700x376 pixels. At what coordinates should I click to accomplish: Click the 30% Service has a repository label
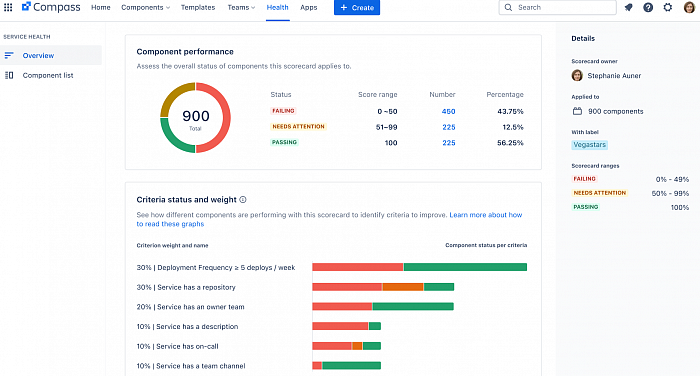[x=186, y=287]
